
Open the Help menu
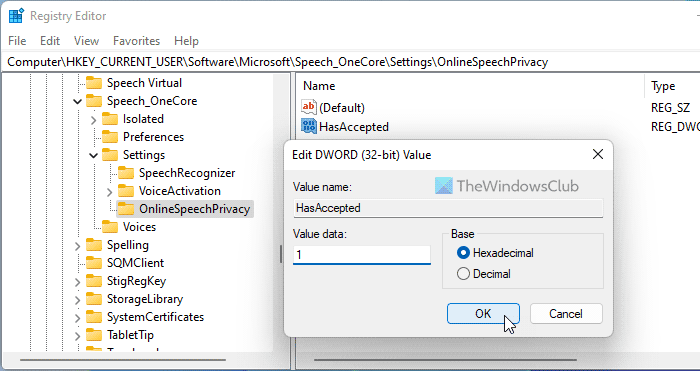point(186,41)
